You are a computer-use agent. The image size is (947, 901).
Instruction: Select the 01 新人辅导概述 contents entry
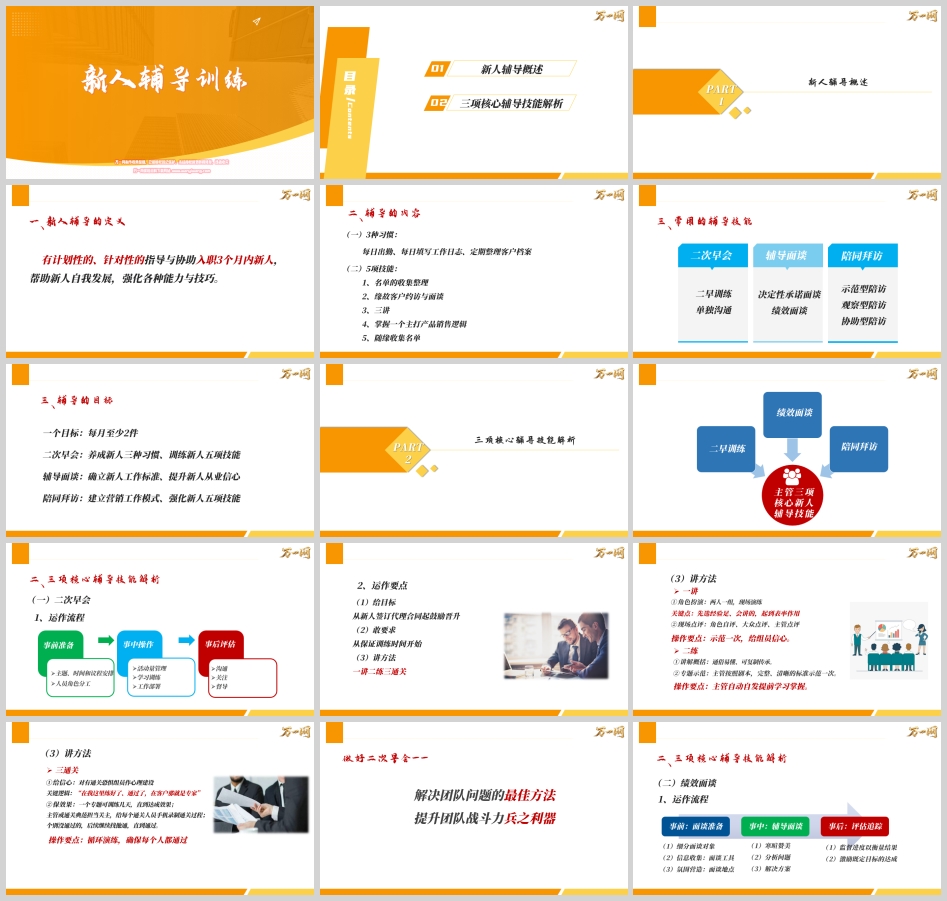500,69
